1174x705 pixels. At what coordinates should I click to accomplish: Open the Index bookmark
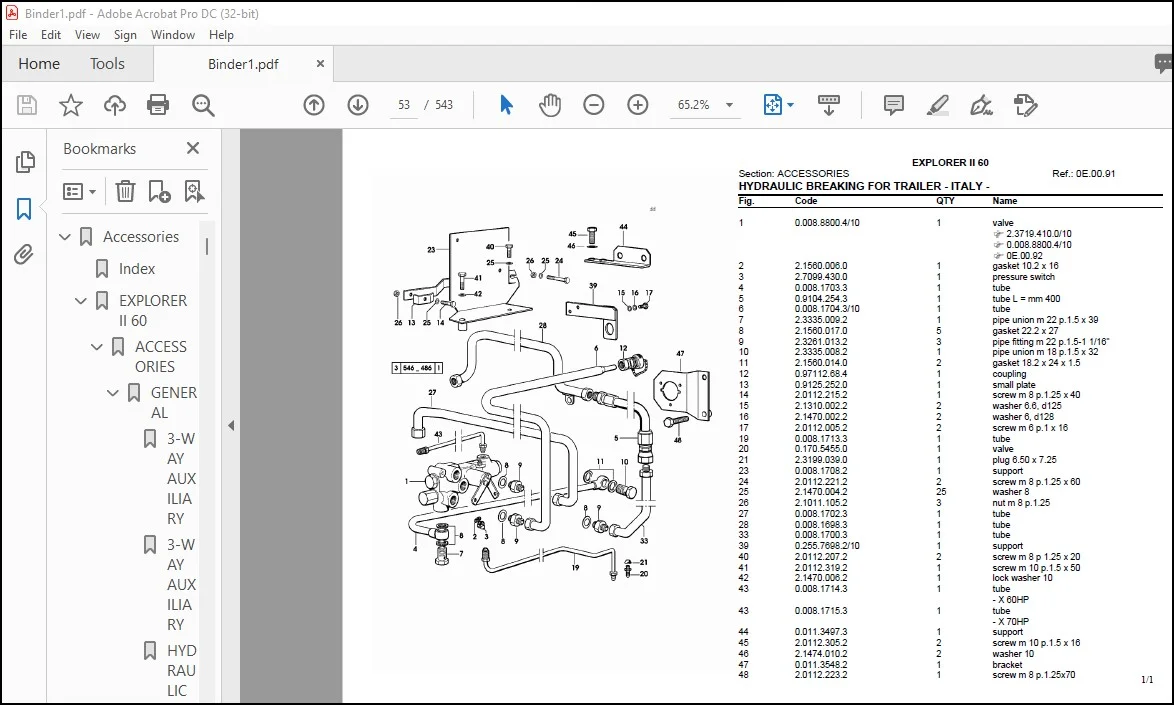pyautogui.click(x=136, y=269)
